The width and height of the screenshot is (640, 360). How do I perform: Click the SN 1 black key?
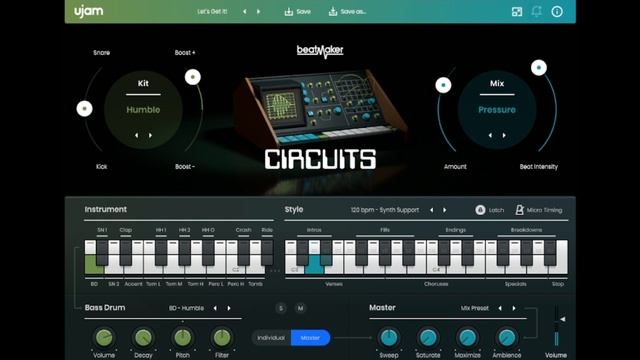tap(102, 252)
